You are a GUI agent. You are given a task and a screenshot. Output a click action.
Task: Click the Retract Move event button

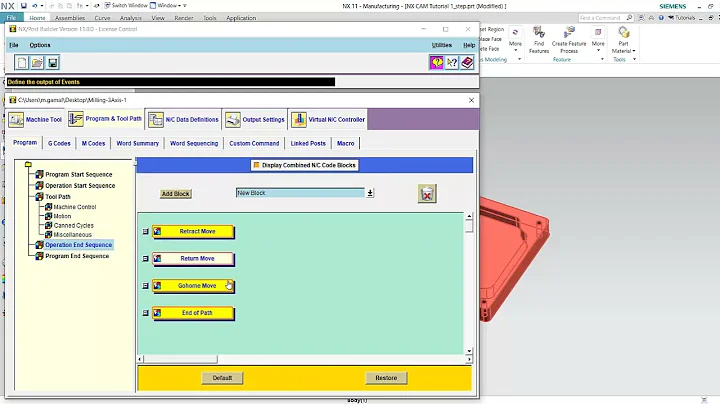point(193,231)
